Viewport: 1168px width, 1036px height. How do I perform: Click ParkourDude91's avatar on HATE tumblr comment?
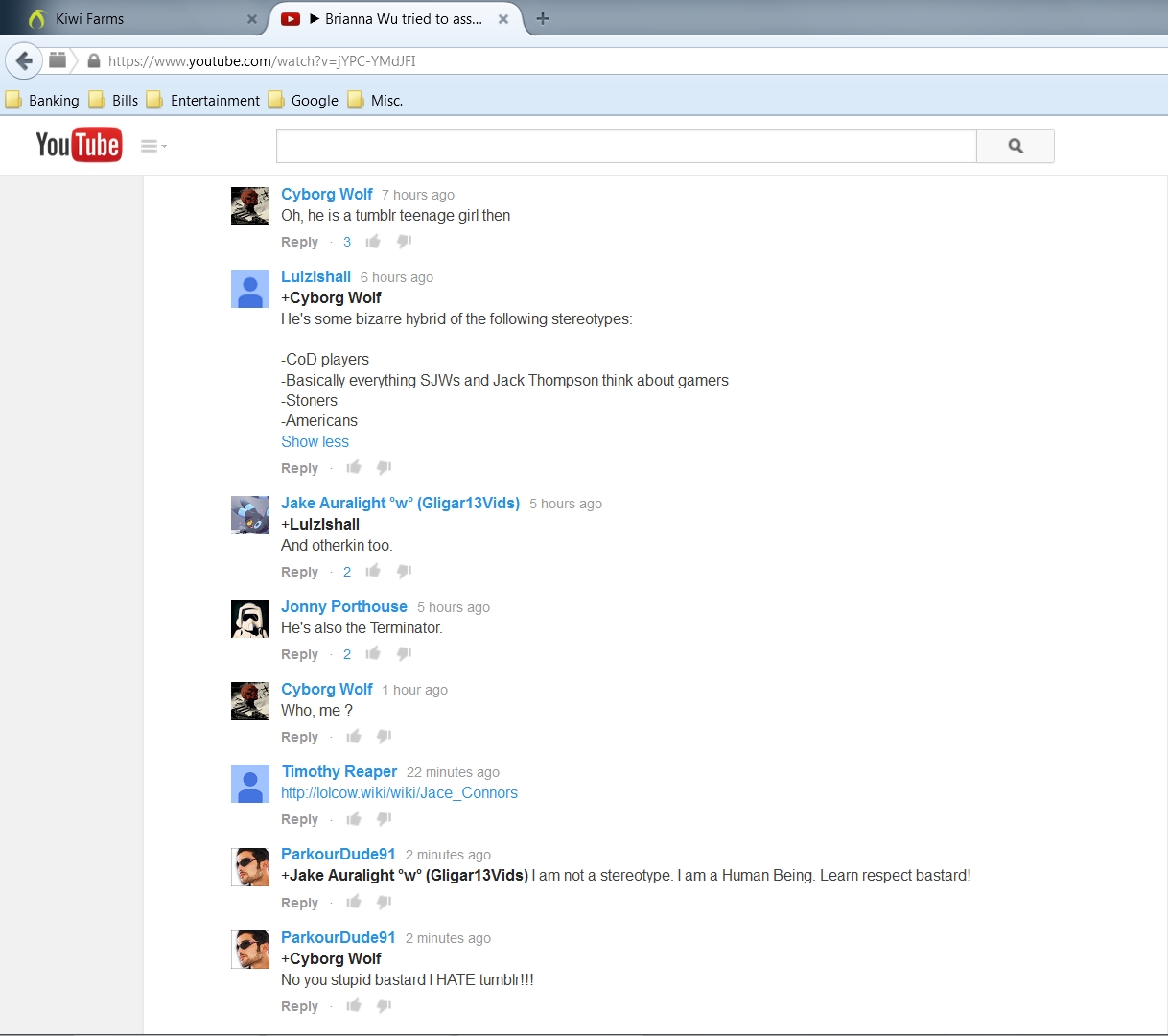250,950
